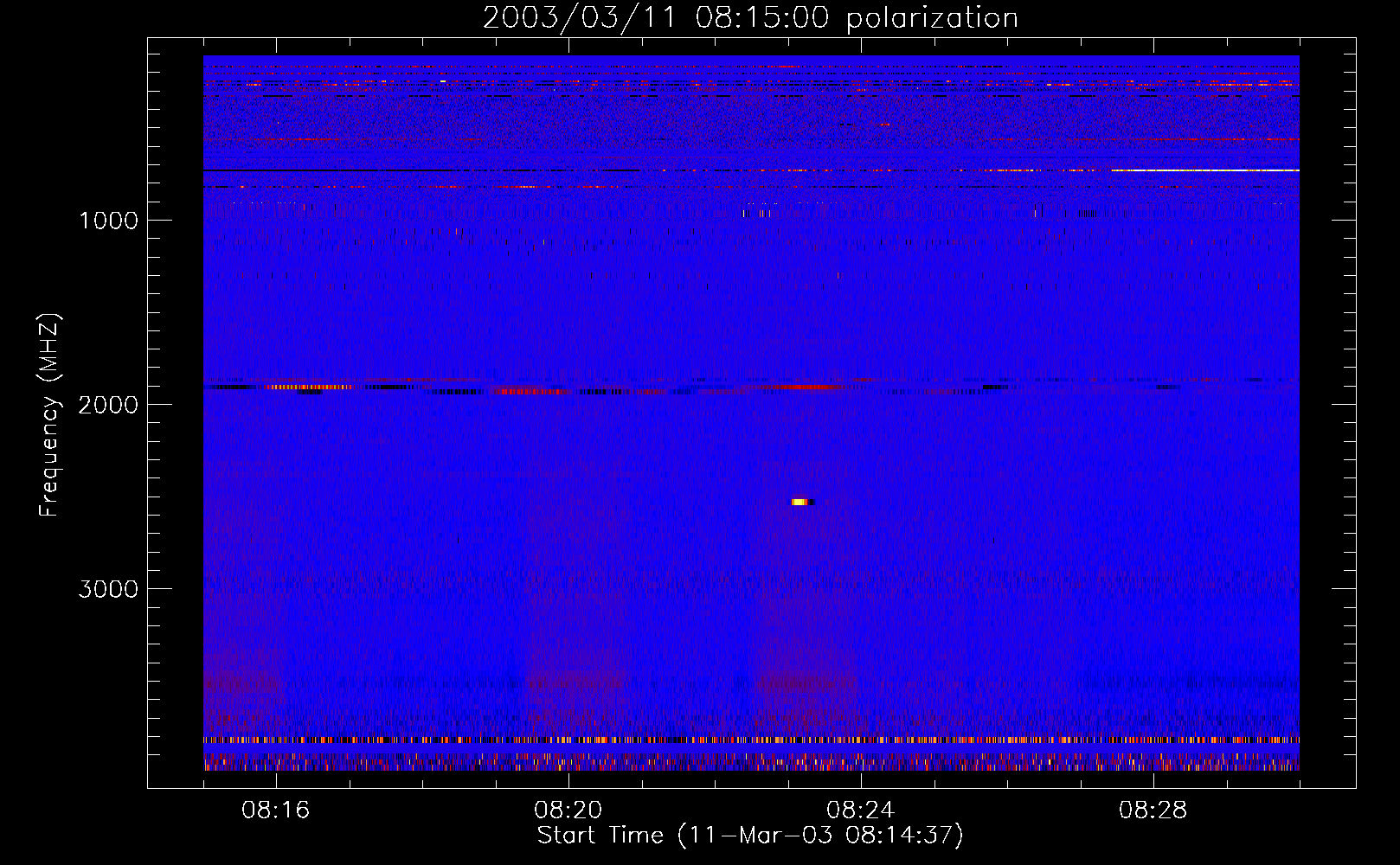
Task: Click the 08:20 time axis label
Action: [568, 811]
